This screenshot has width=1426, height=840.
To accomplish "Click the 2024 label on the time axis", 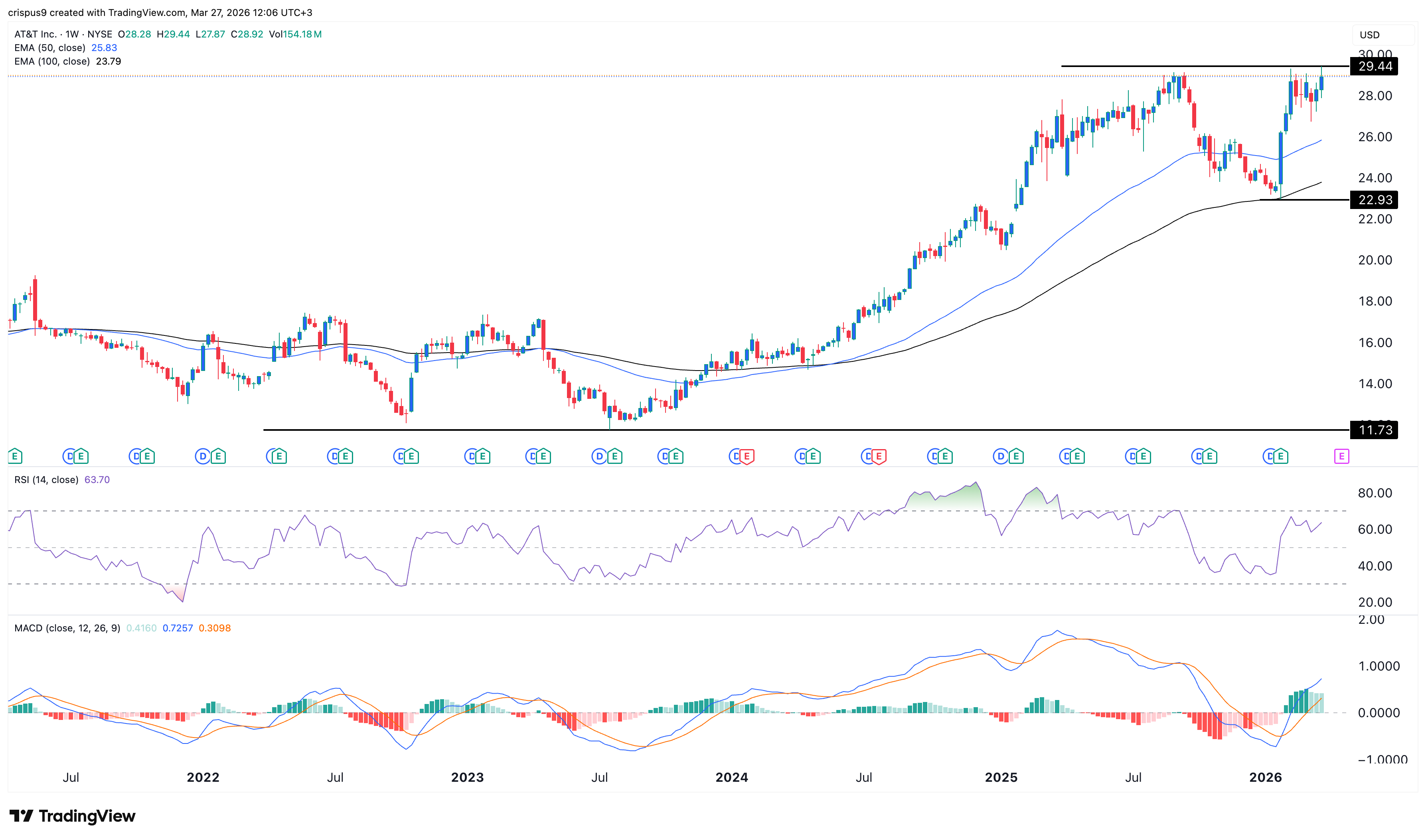I will (x=731, y=778).
